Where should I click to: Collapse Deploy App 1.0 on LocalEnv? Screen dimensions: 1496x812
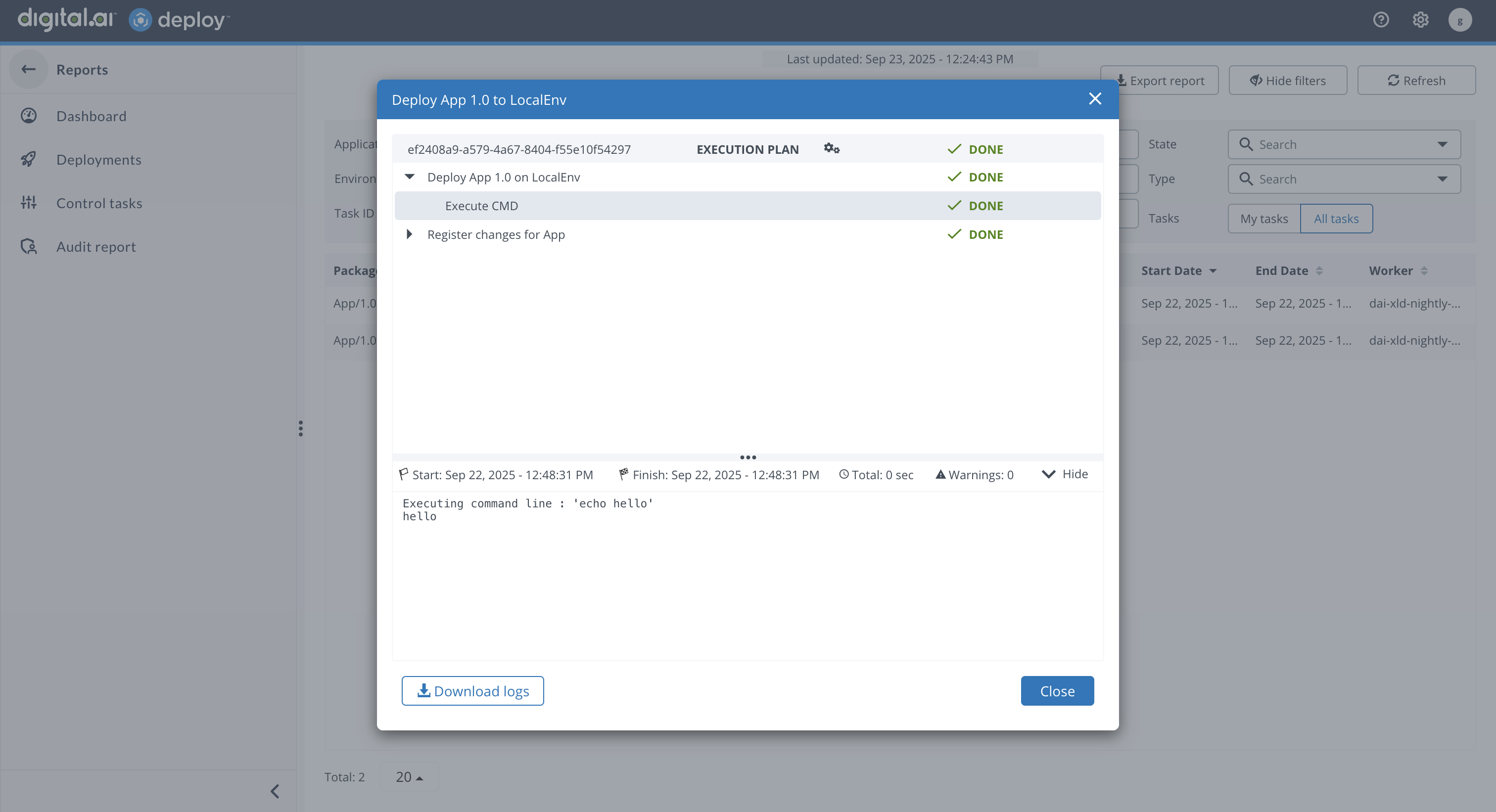[x=410, y=177]
